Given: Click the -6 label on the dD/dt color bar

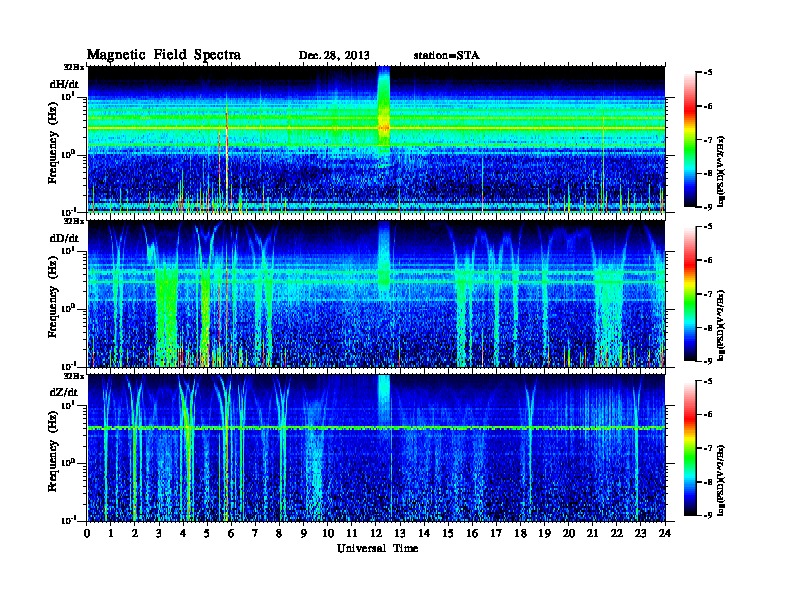Looking at the screenshot, I should pyautogui.click(x=708, y=260).
